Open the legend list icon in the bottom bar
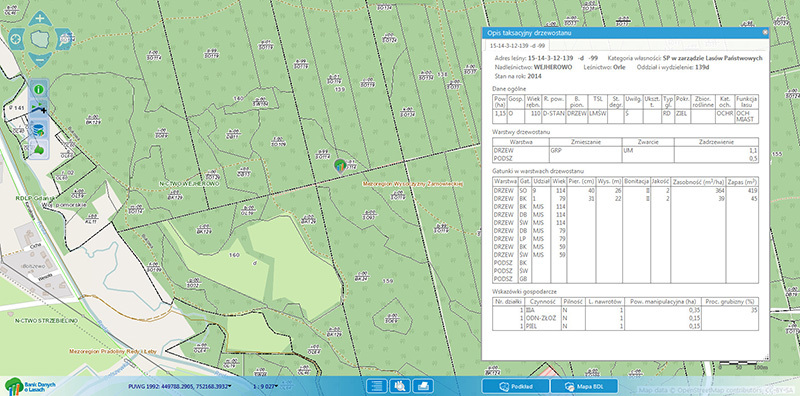Screen dimensions: 800x396 [x=377, y=386]
